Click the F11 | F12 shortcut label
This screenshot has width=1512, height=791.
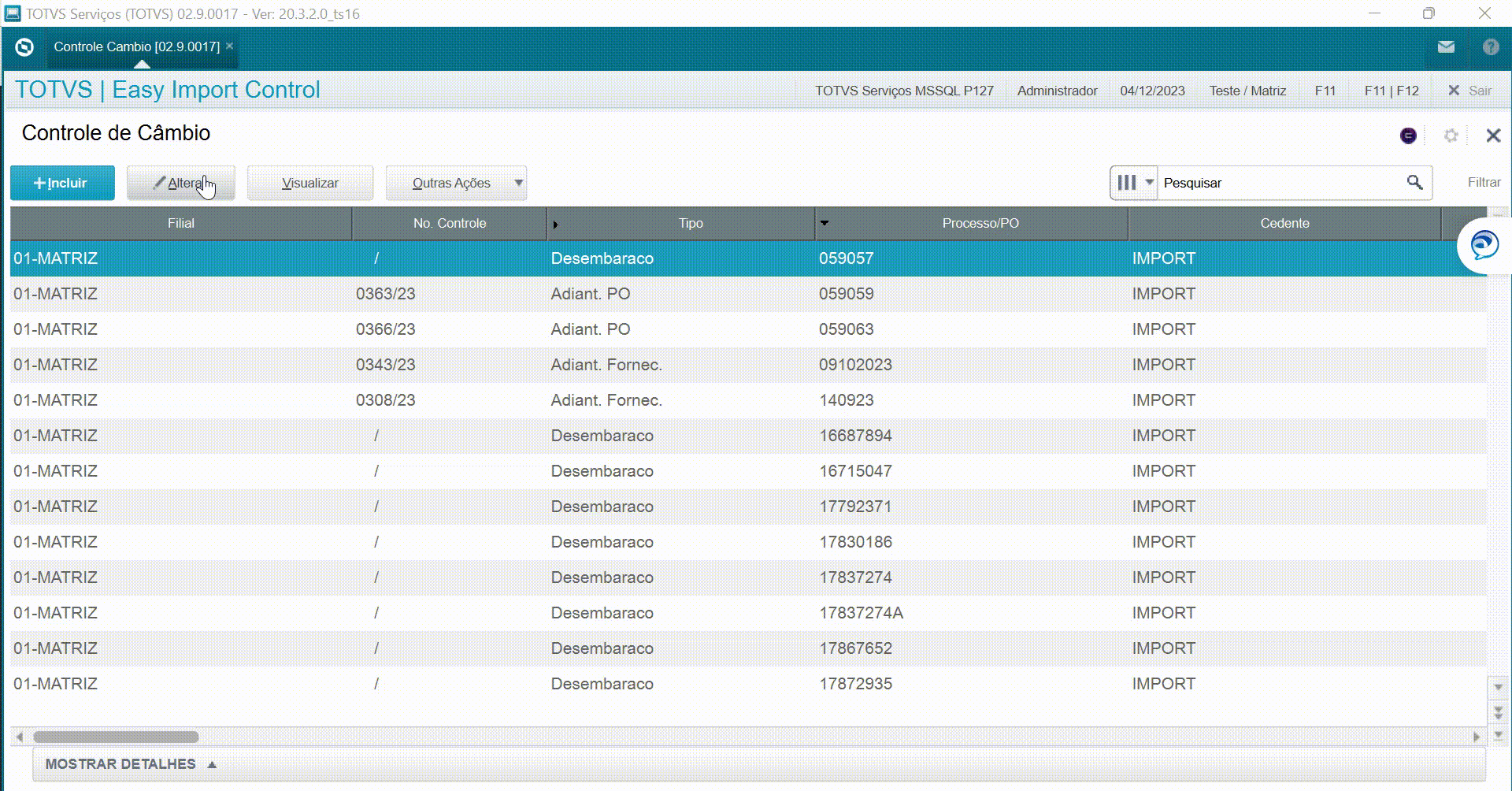1392,91
